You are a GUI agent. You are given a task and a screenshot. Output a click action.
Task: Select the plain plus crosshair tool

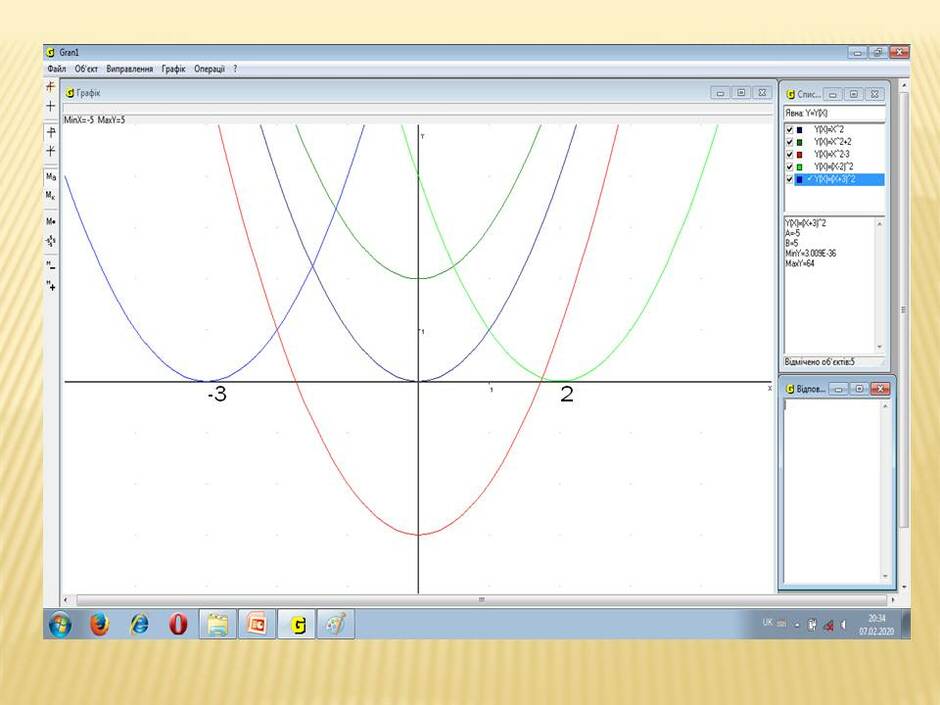tap(50, 106)
